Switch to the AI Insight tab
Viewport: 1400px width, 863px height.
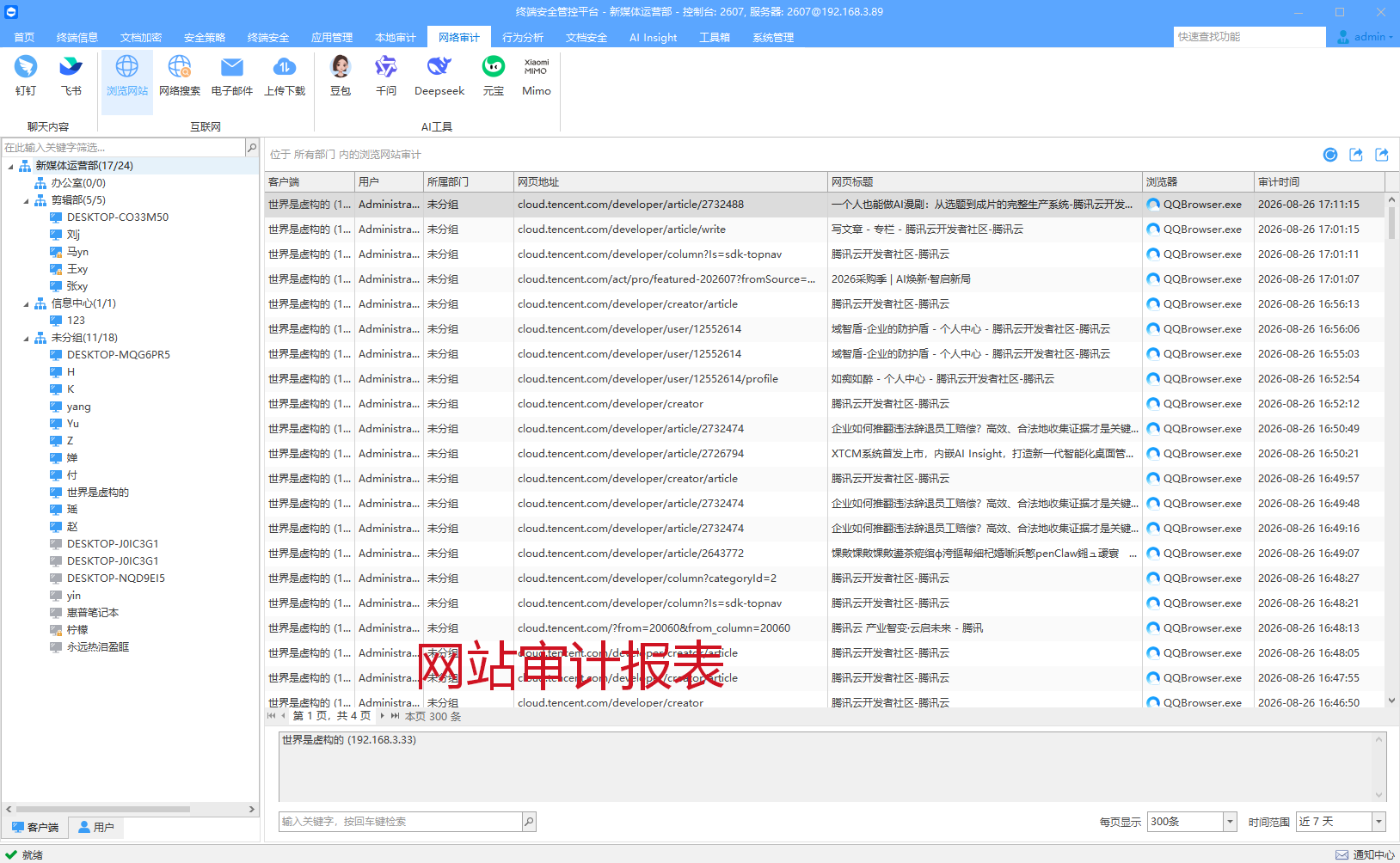tap(653, 37)
